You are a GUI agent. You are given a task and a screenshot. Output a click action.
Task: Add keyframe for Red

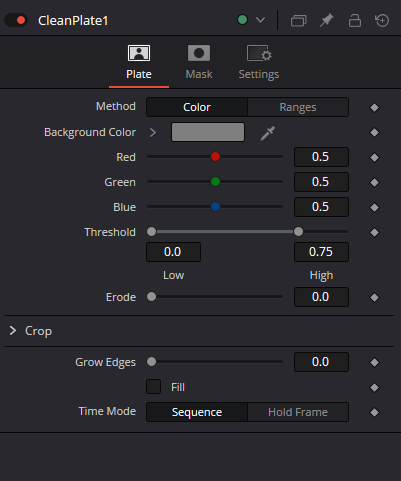[374, 157]
